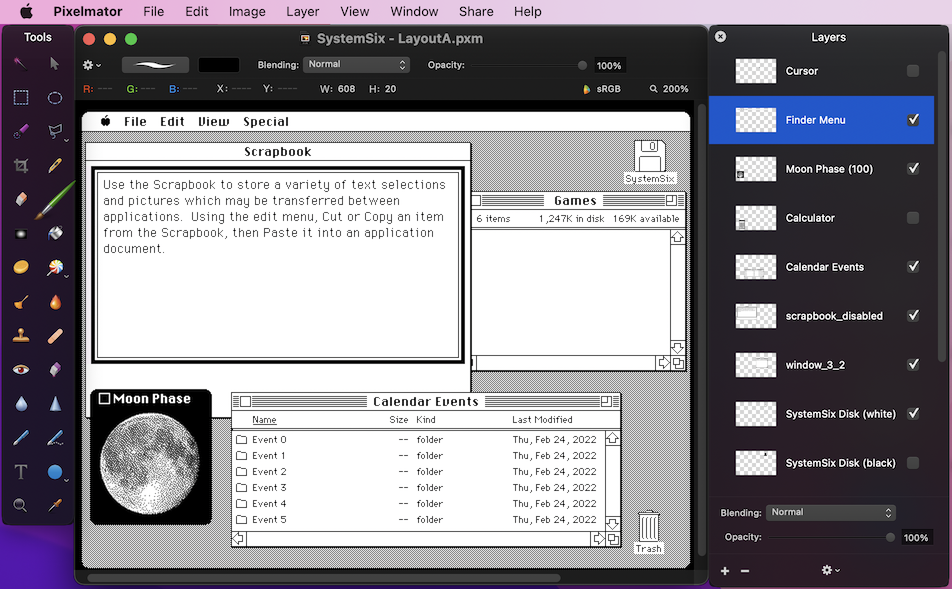Select the droplet Blur tool
The width and height of the screenshot is (952, 589).
pos(21,403)
